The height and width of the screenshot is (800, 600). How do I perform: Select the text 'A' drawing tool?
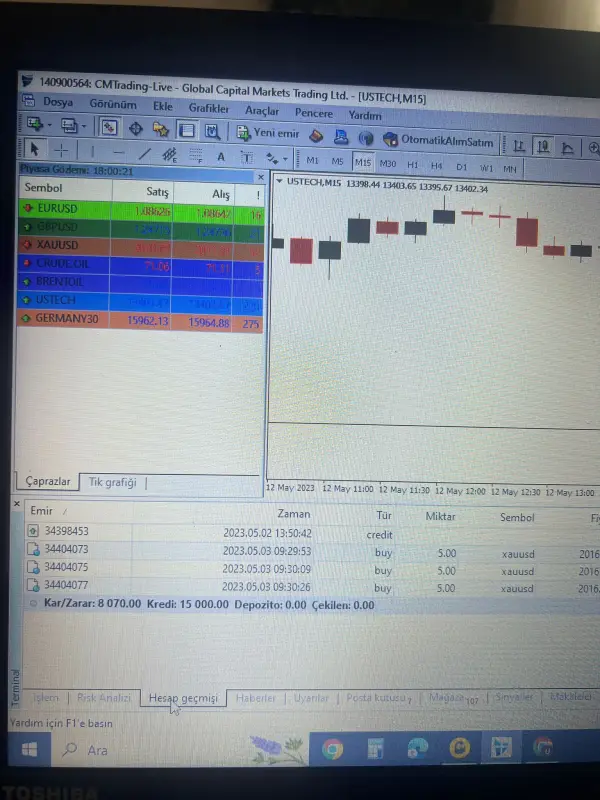221,157
